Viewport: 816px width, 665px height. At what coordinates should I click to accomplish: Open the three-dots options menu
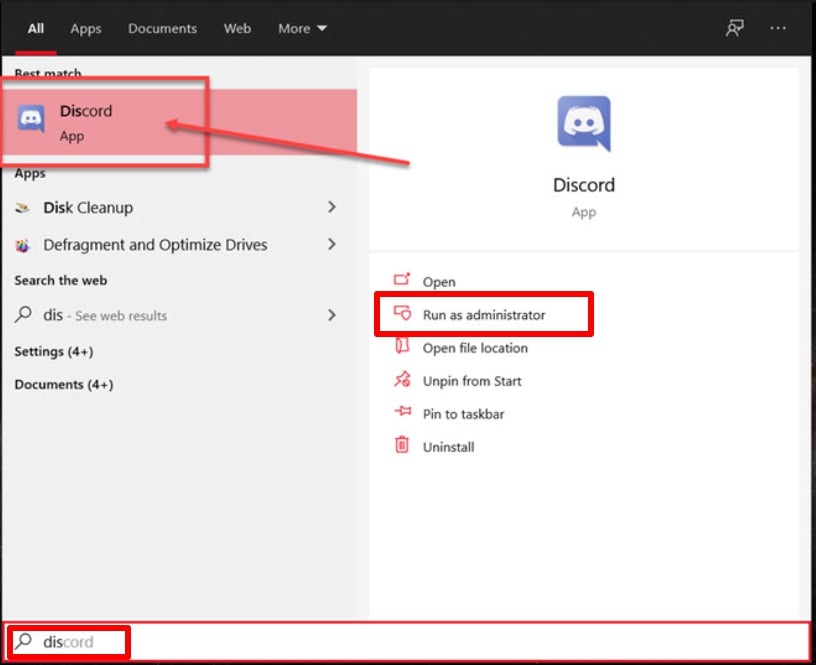coord(778,28)
